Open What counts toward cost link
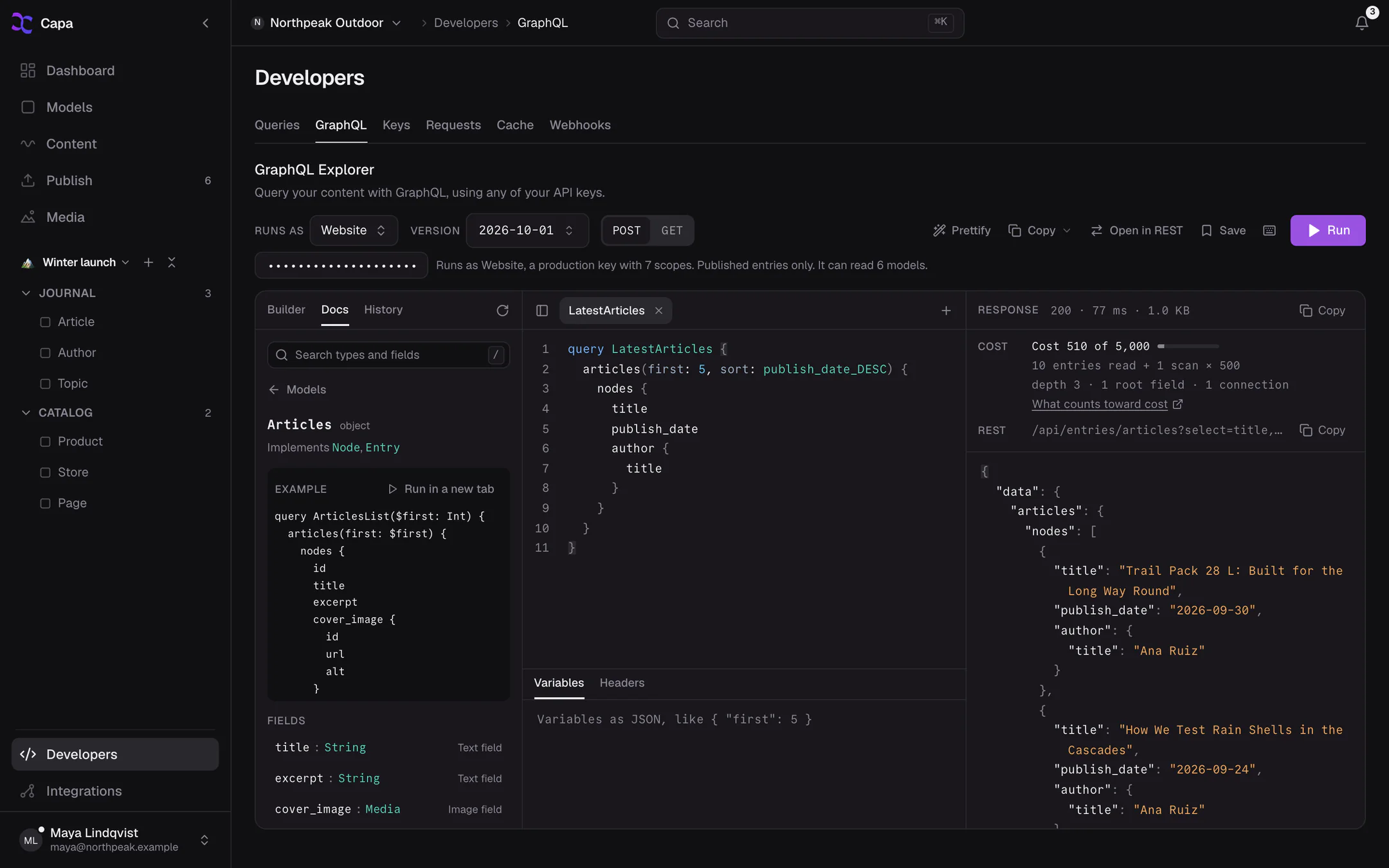 click(1107, 404)
